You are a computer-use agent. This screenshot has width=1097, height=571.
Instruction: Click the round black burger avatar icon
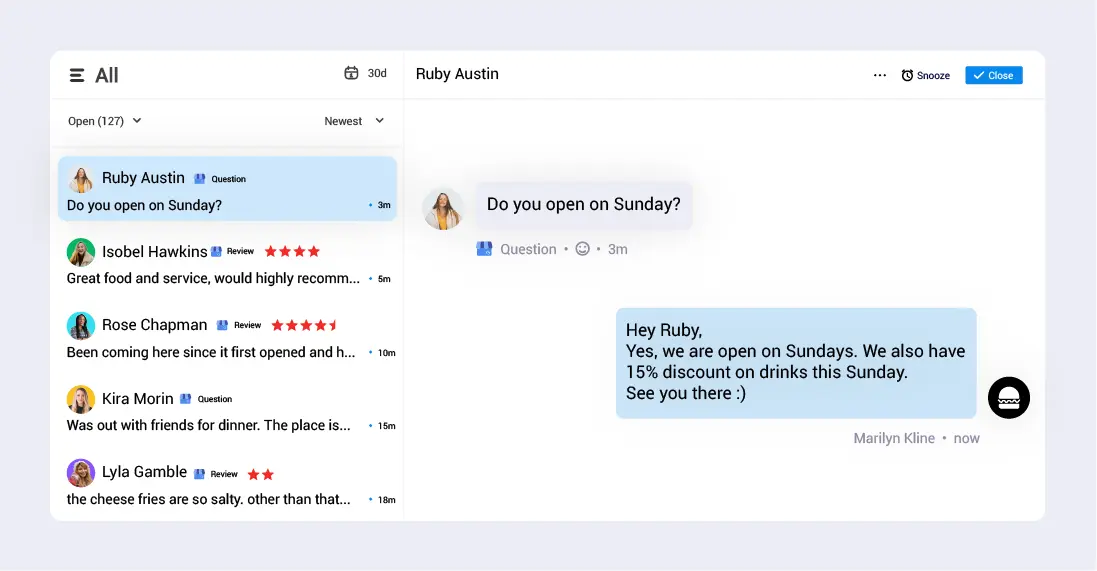[1008, 398]
